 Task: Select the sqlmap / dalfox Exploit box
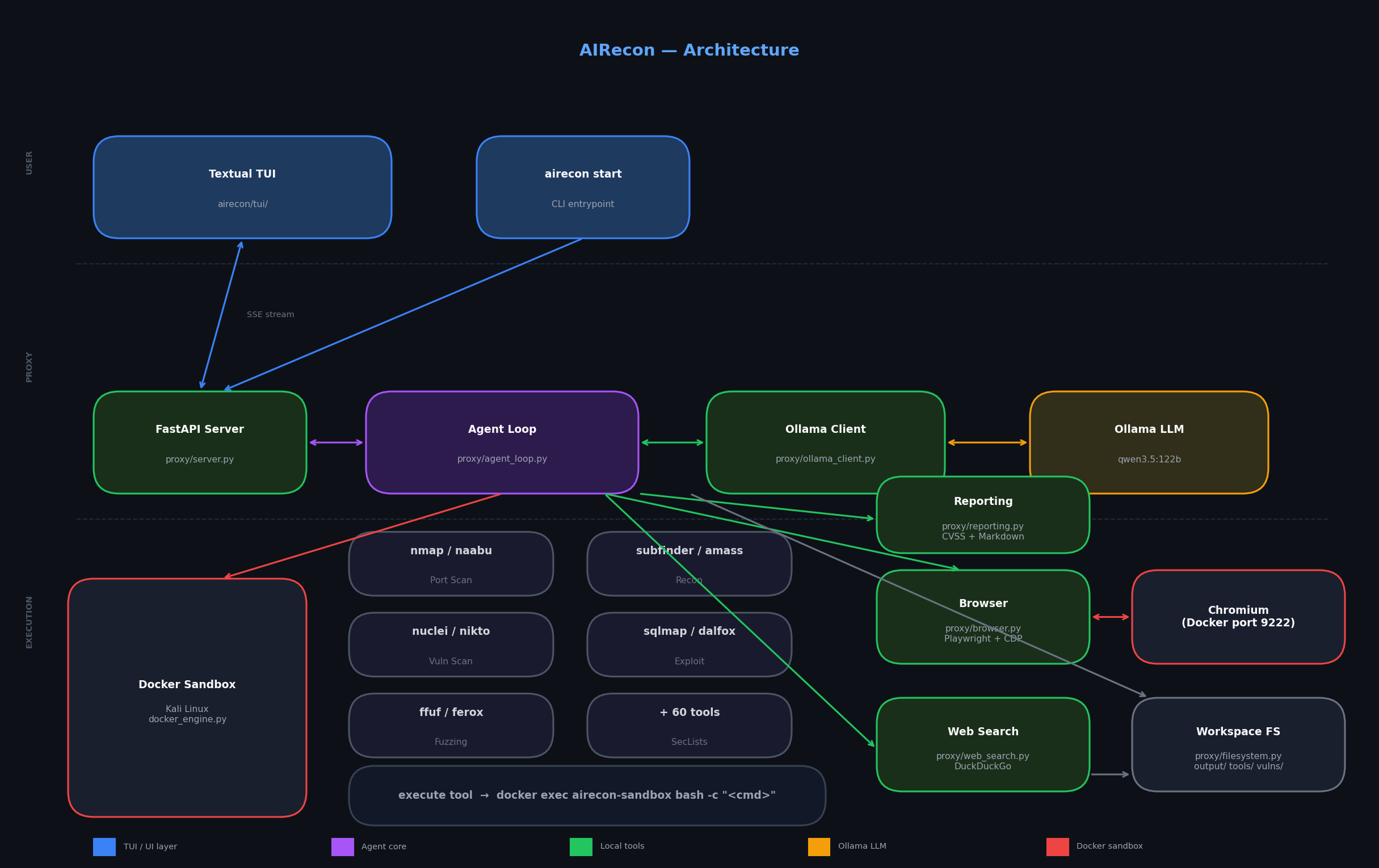coord(689,644)
